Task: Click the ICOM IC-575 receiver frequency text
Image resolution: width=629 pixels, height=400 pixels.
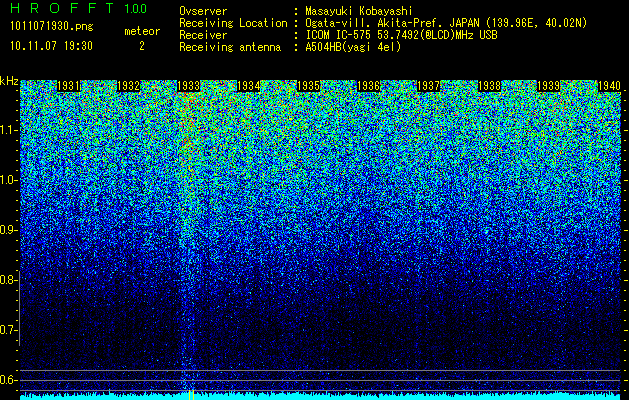Action: coord(401,35)
